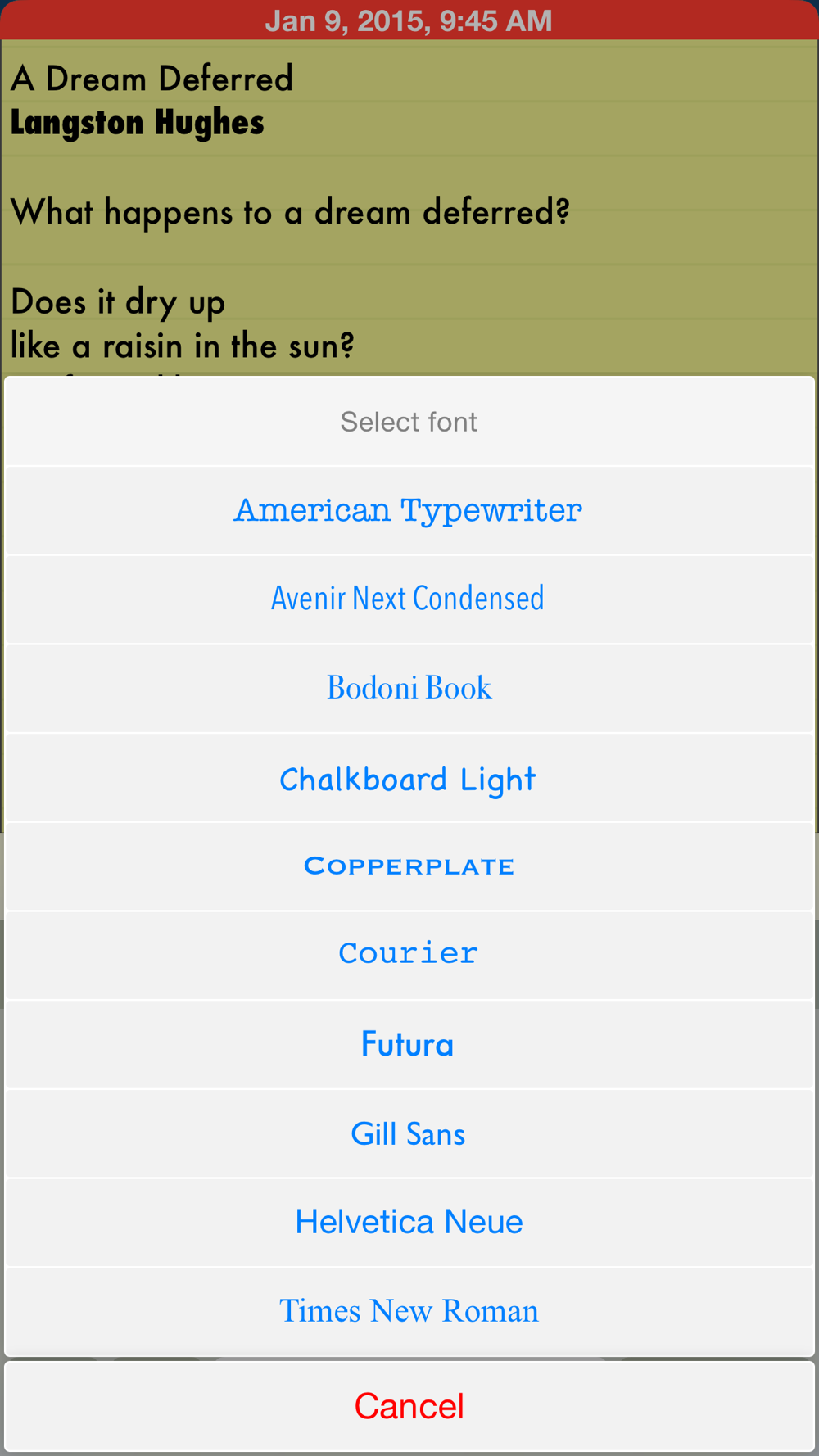Select Helvetica Neue font
This screenshot has height=1456, width=819.
[409, 1223]
